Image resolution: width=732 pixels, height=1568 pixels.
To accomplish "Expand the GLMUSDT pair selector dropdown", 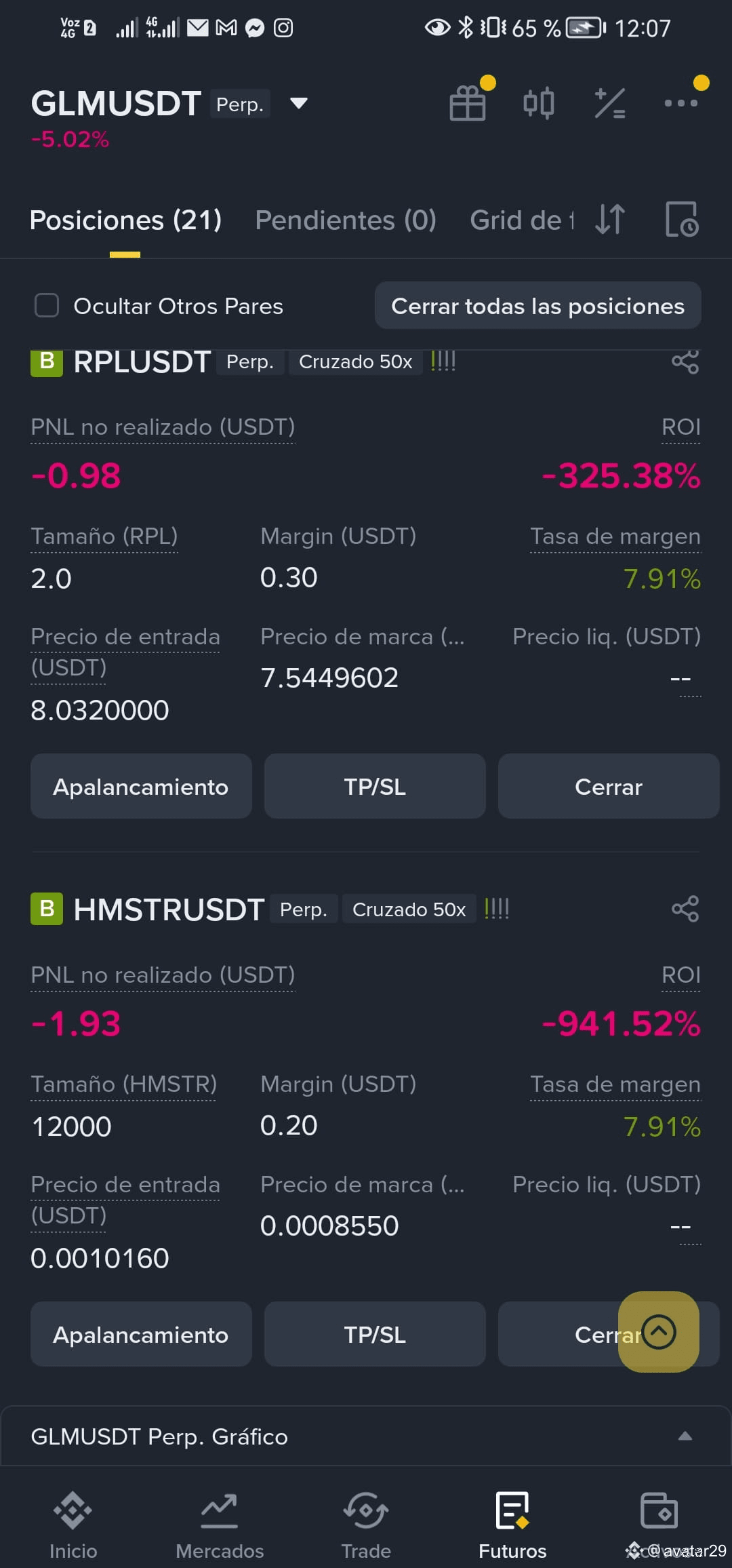I will [299, 103].
